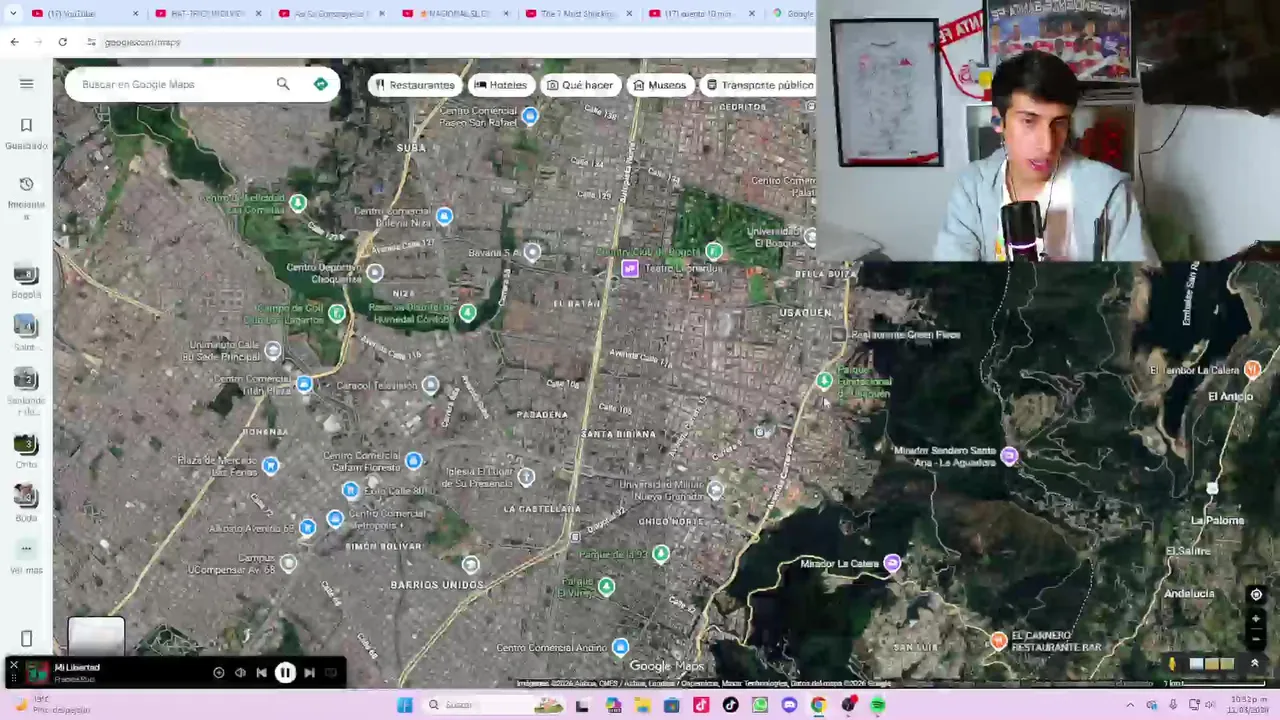Filter map by Hoteles chip
The image size is (1280, 720).
(x=500, y=85)
